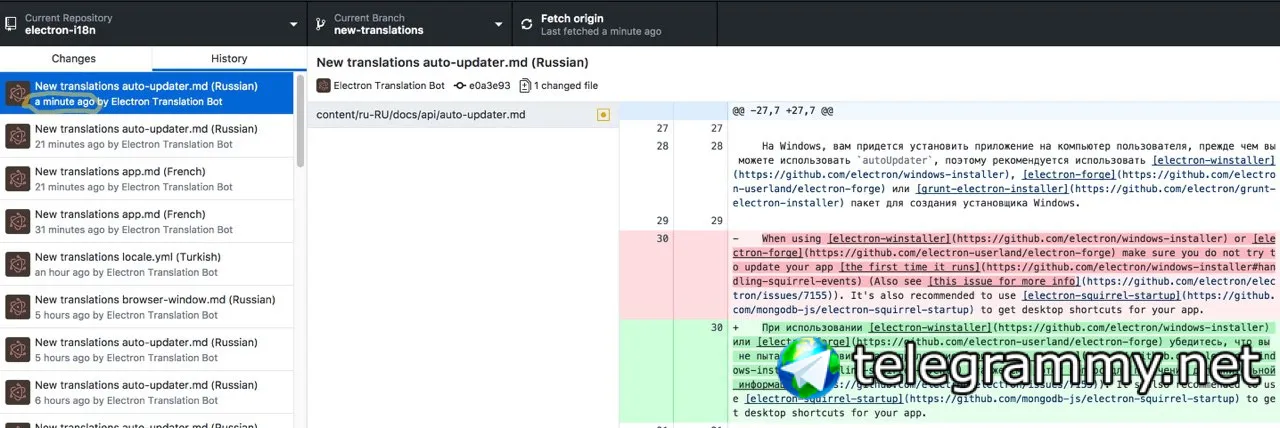This screenshot has height=428, width=1280.
Task: Click the avatar on the browser-window.md (Russian) commit
Action: click(x=16, y=307)
